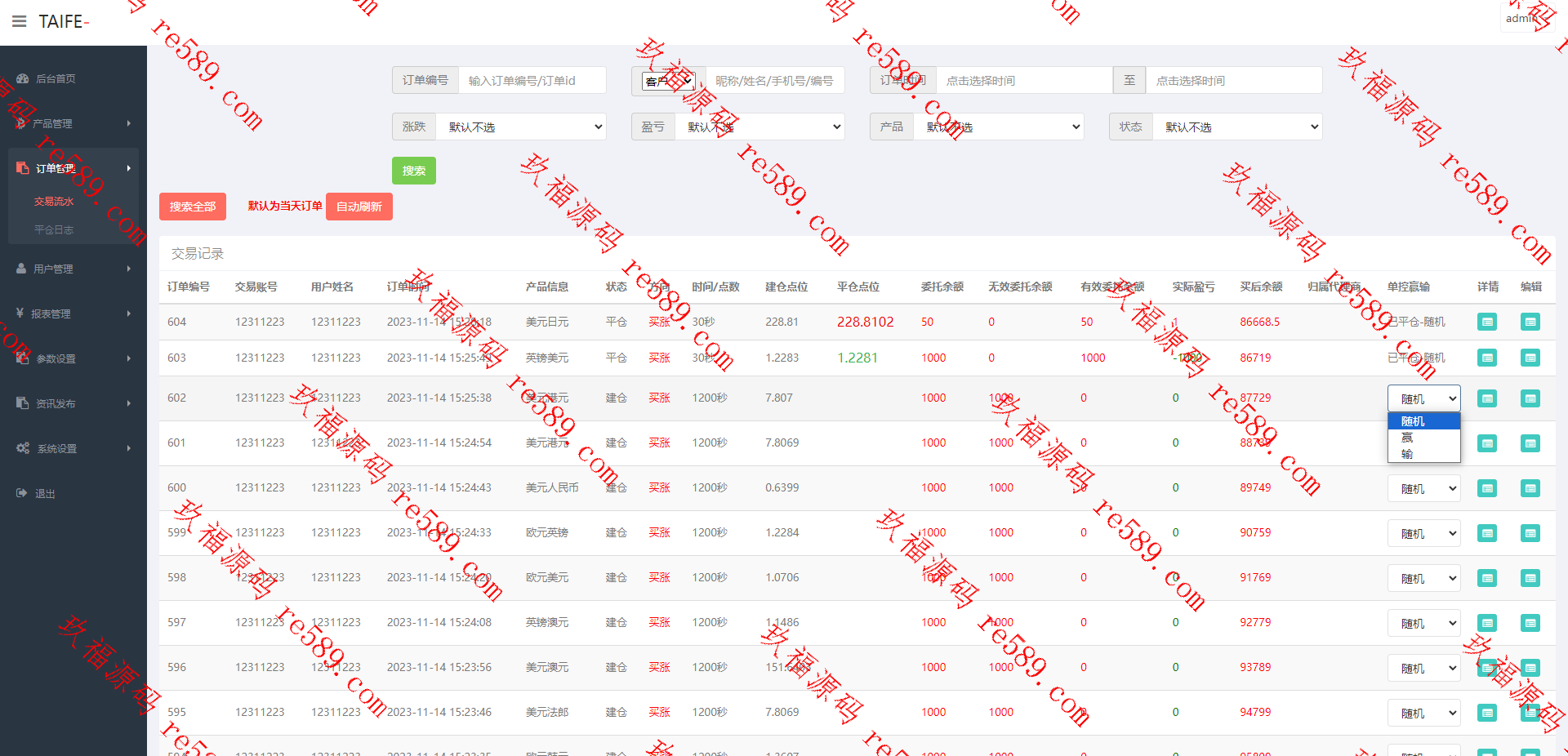This screenshot has height=756, width=1568.
Task: Click 美元人民币 product cell
Action: (552, 487)
